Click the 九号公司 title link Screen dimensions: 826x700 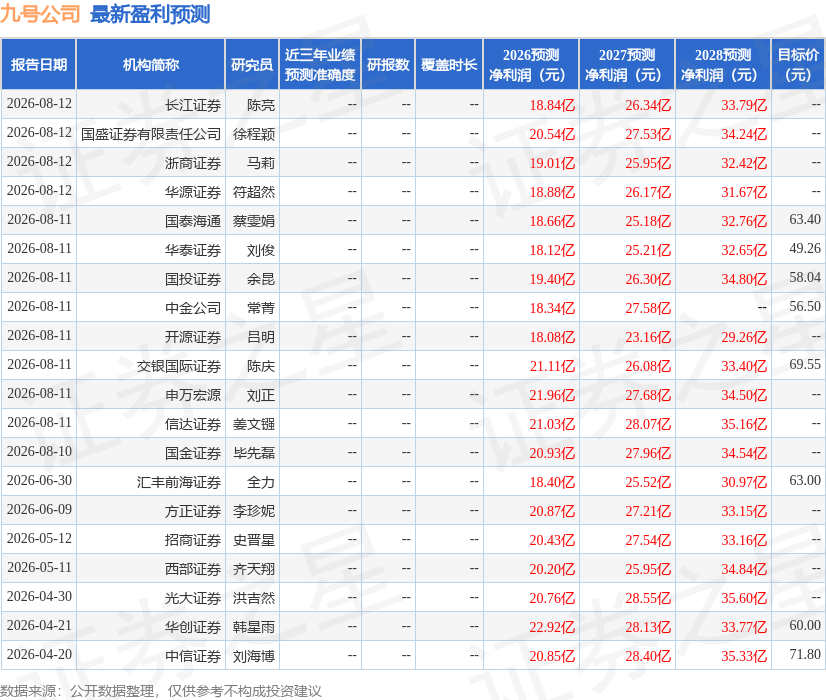[40, 14]
